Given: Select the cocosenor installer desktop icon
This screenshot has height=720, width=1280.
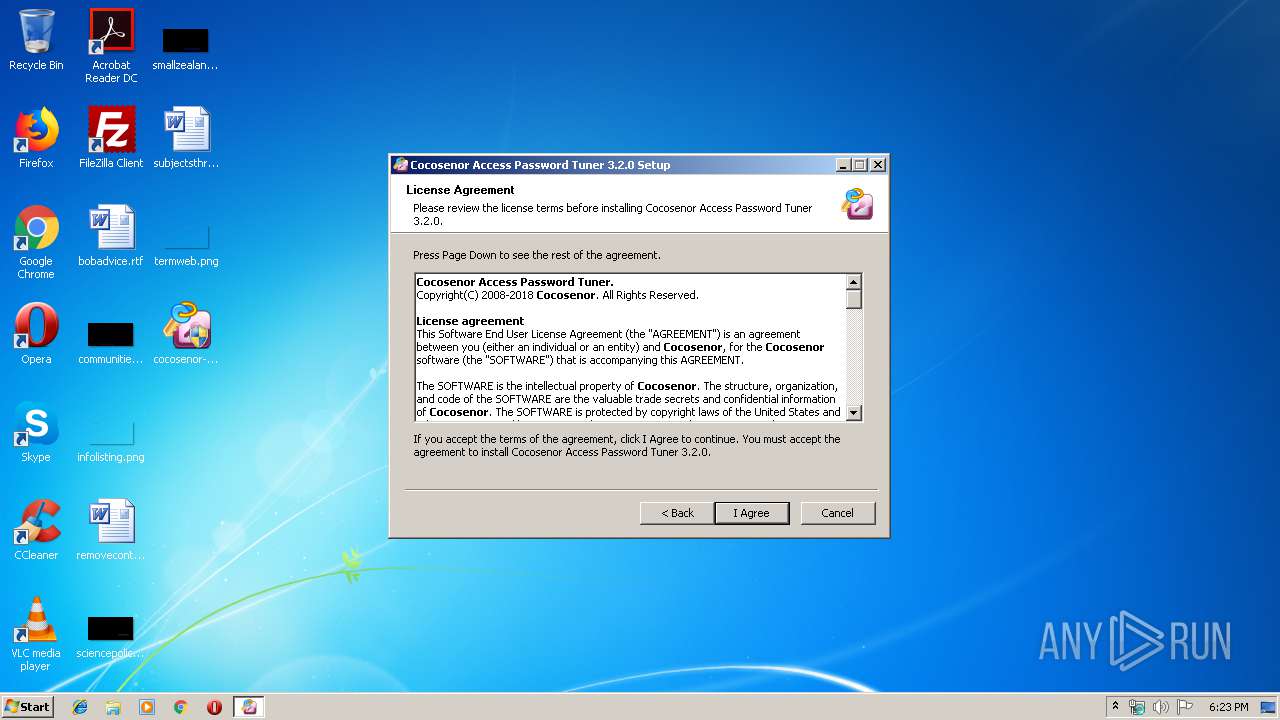Looking at the screenshot, I should click(185, 334).
